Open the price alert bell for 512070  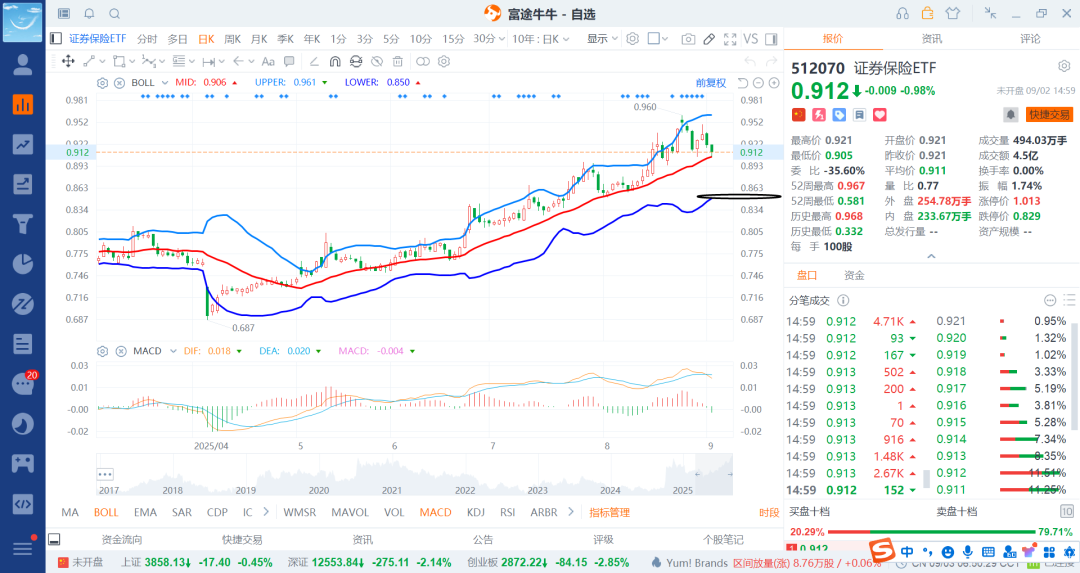pos(1010,114)
